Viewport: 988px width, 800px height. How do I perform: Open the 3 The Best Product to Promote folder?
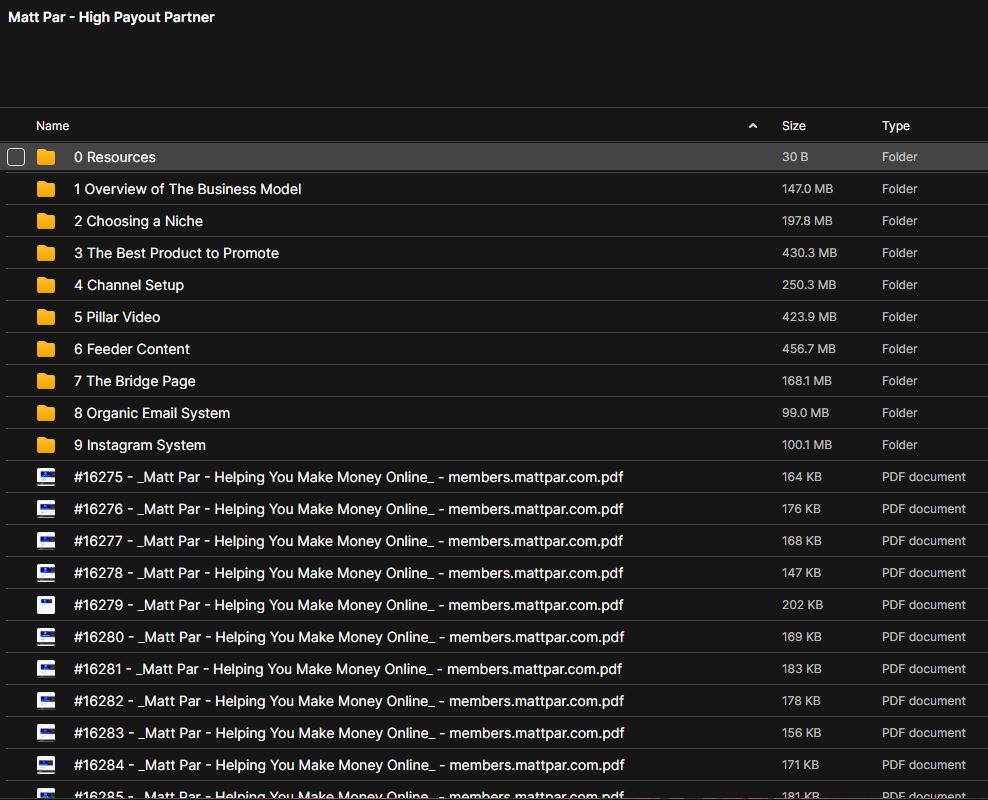click(x=176, y=253)
